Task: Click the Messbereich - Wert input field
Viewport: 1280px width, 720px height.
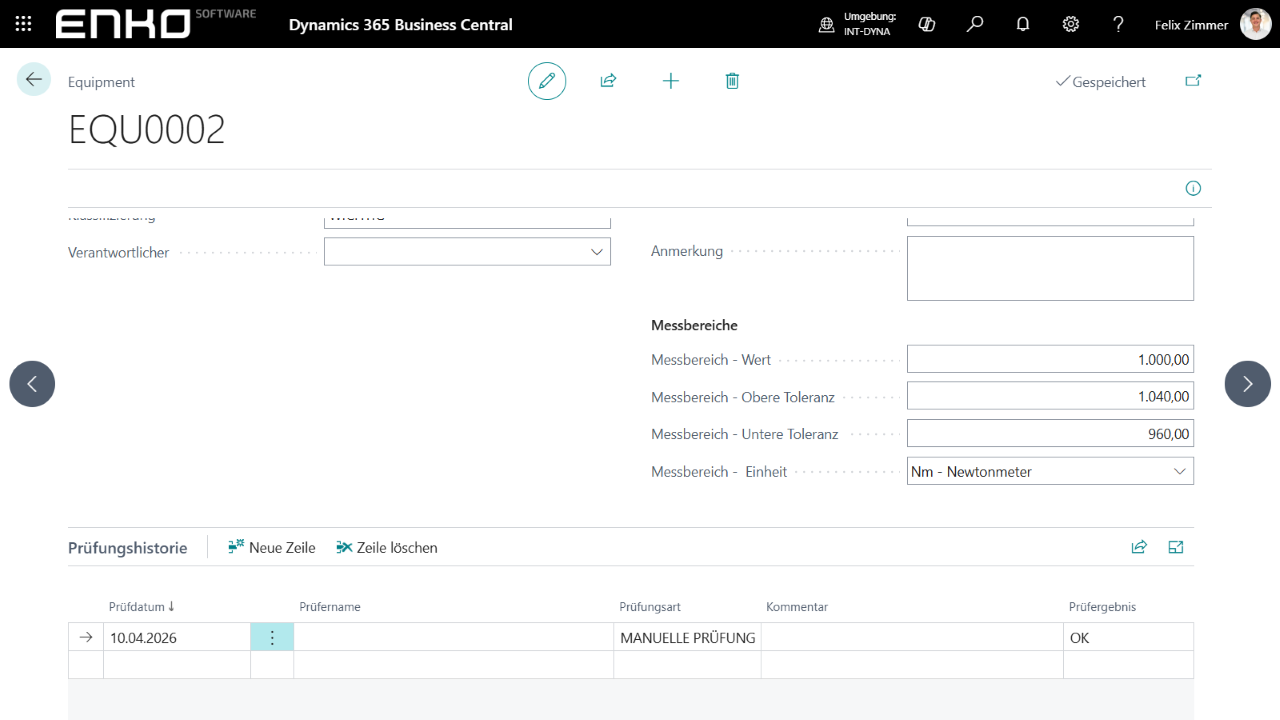Action: 1050,358
